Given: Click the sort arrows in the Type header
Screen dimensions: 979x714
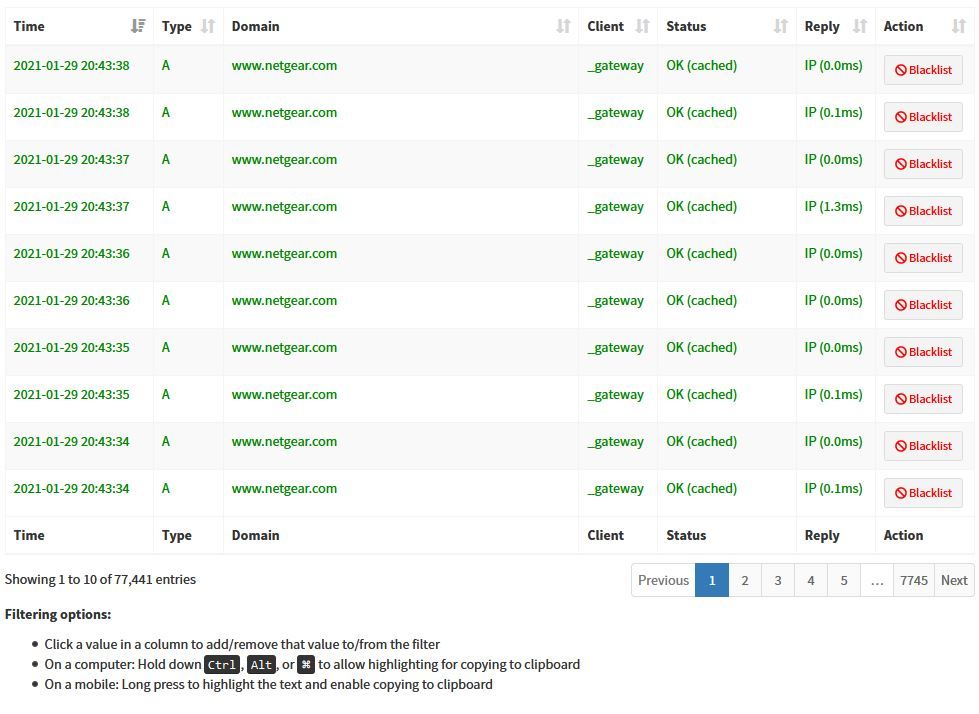Looking at the screenshot, I should [x=208, y=26].
